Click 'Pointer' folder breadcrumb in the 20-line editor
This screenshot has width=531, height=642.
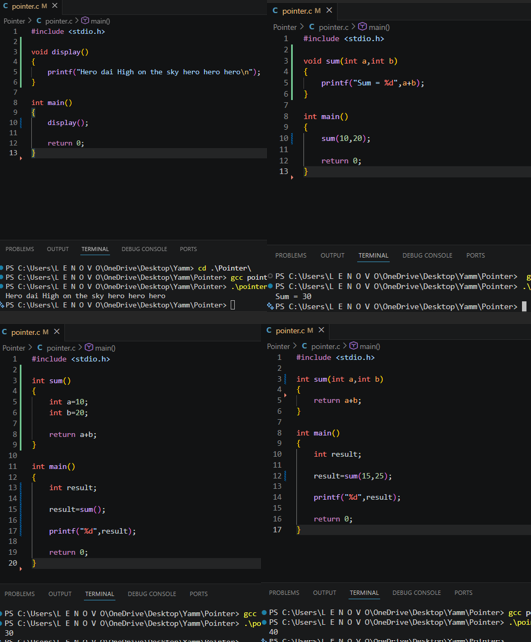point(14,348)
